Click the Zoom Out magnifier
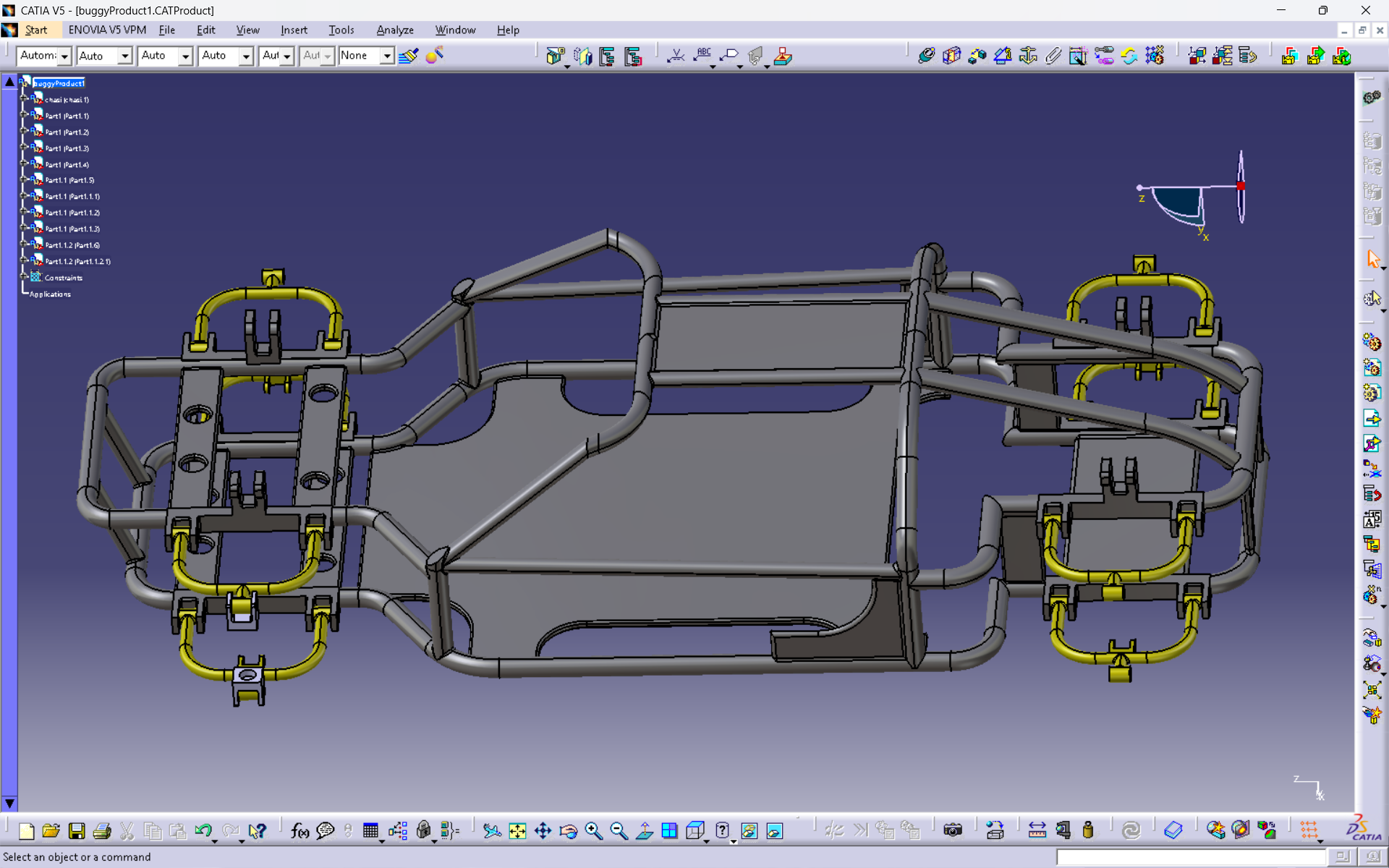This screenshot has height=868, width=1389. pos(619,830)
